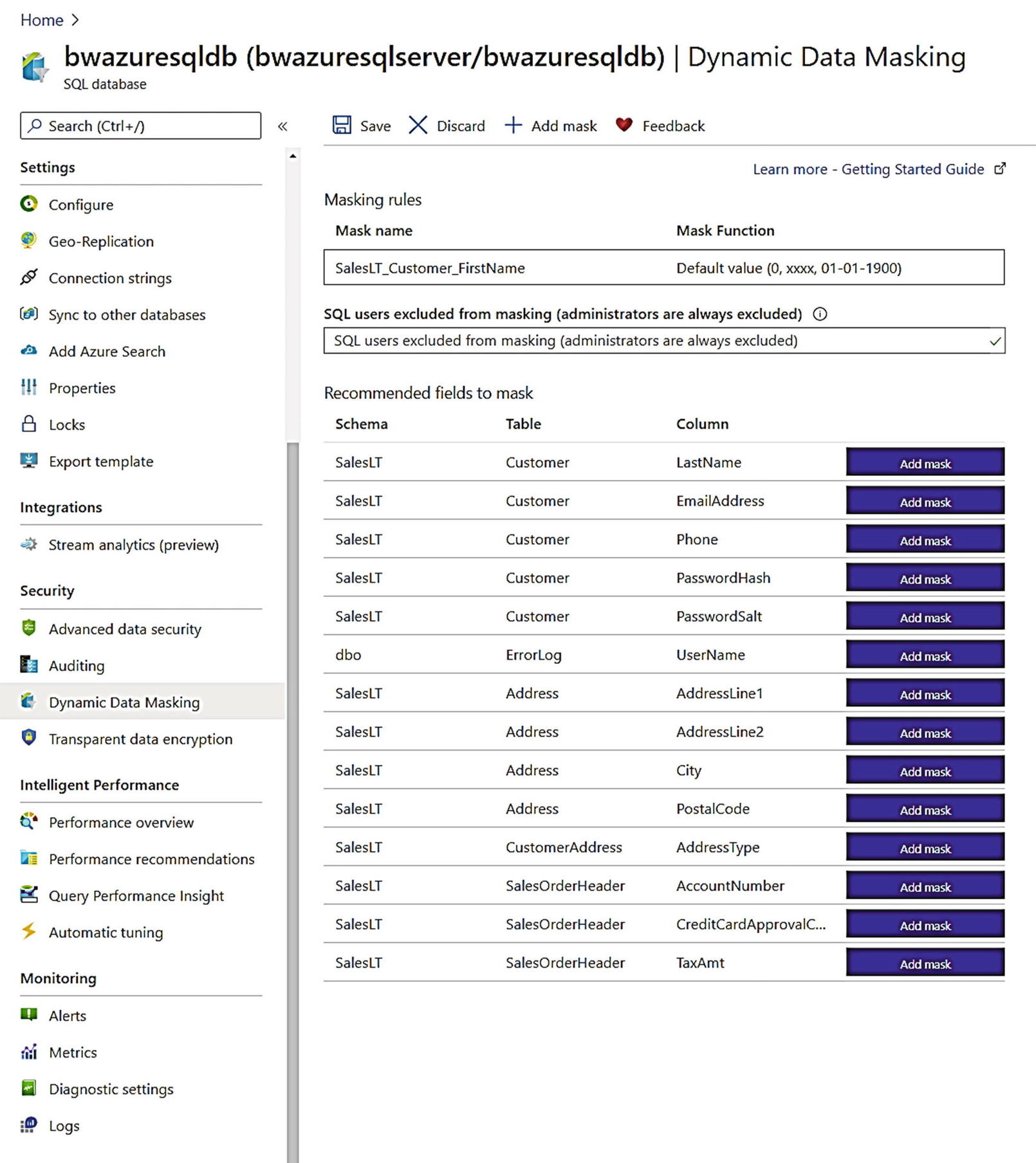Select the SalesLT_Customer_FirstName masking rule
Image resolution: width=1036 pixels, height=1163 pixels.
point(664,268)
